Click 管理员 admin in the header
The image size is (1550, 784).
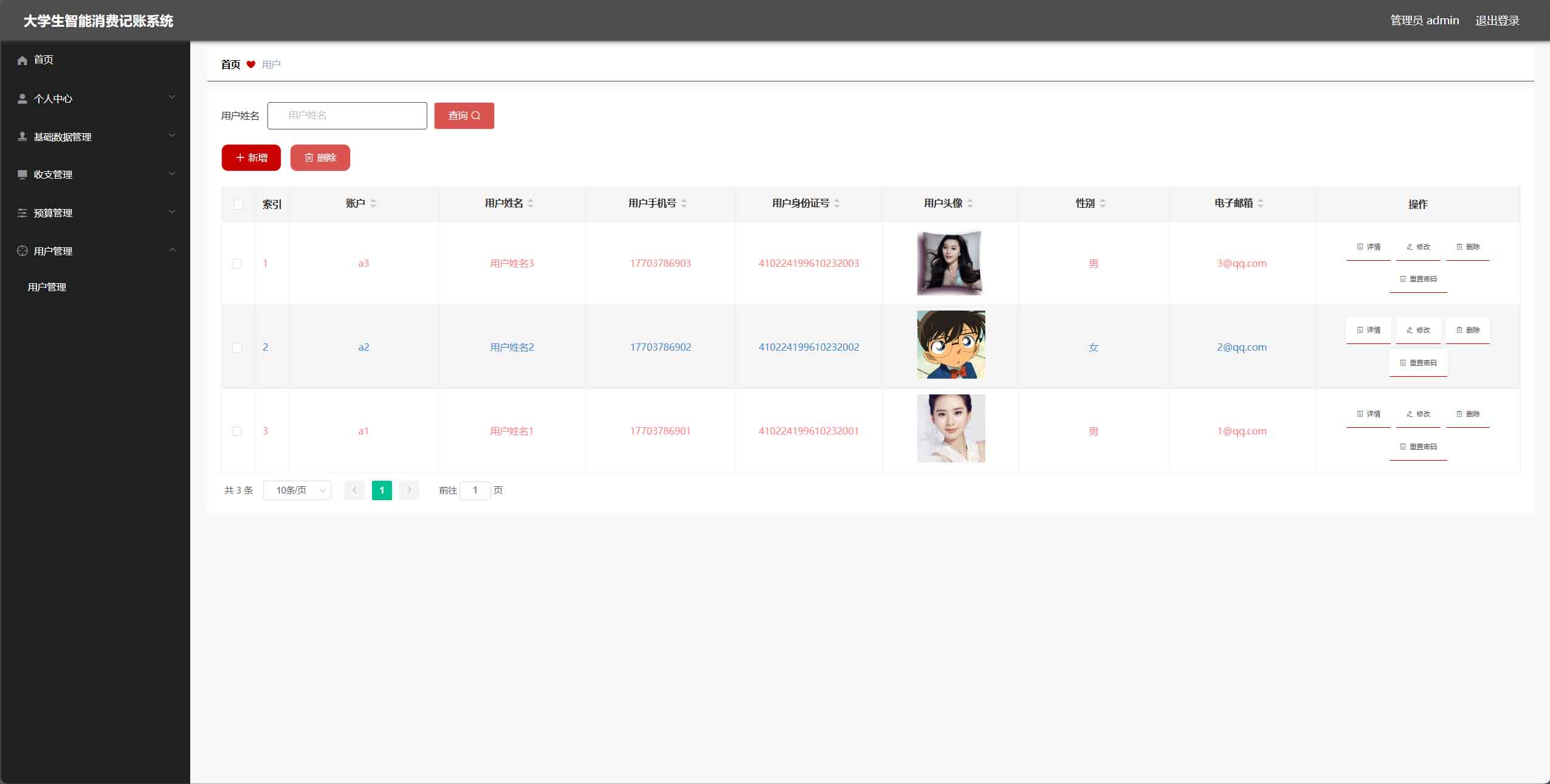click(1425, 21)
